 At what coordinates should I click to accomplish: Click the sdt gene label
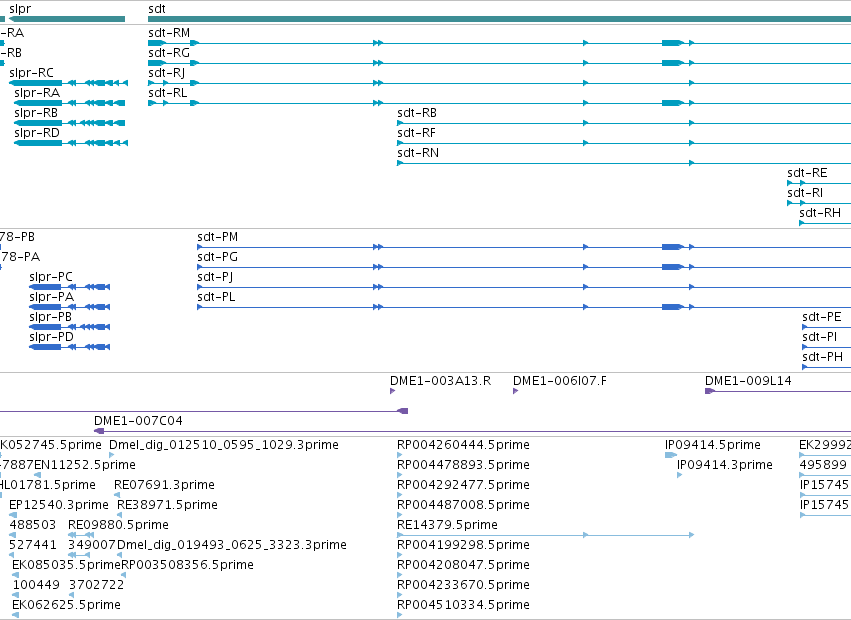pyautogui.click(x=157, y=9)
